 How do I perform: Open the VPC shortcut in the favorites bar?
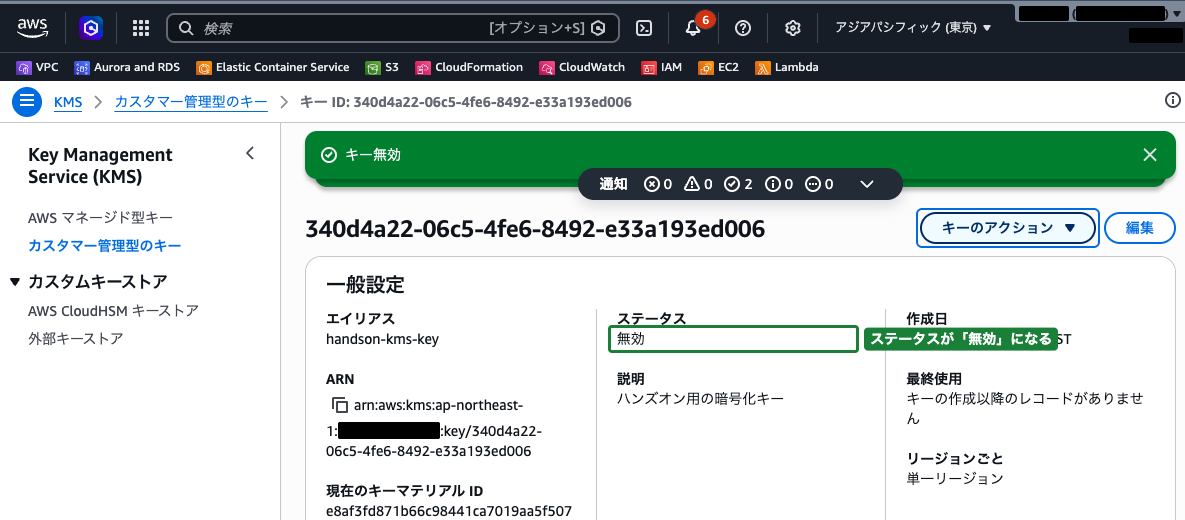(x=37, y=67)
